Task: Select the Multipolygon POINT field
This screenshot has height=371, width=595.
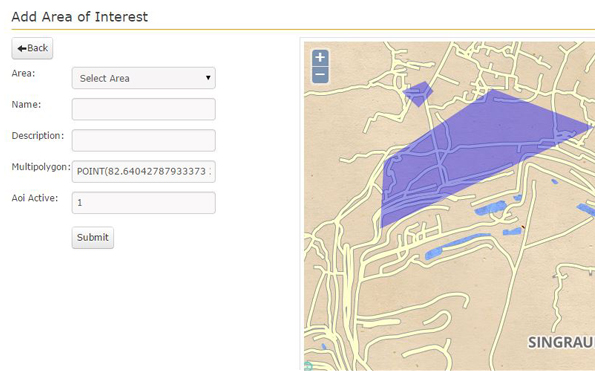Action: [144, 171]
